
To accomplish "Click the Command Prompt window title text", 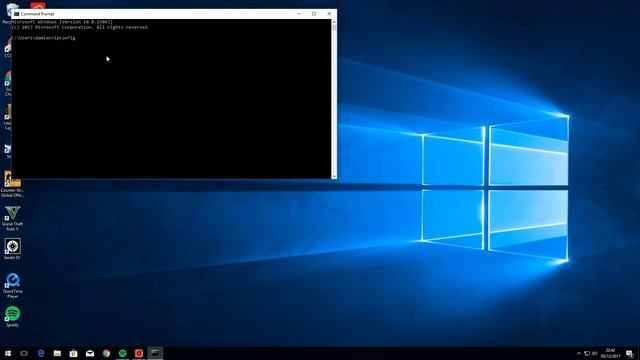I will [38, 14].
